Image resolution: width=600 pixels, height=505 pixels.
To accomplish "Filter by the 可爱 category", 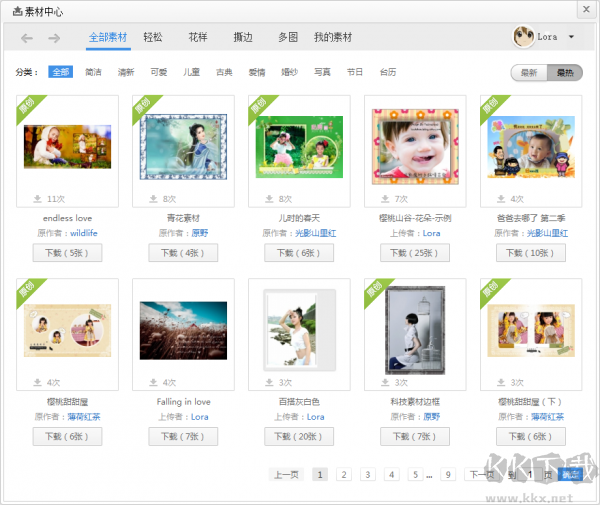I will click(x=158, y=72).
